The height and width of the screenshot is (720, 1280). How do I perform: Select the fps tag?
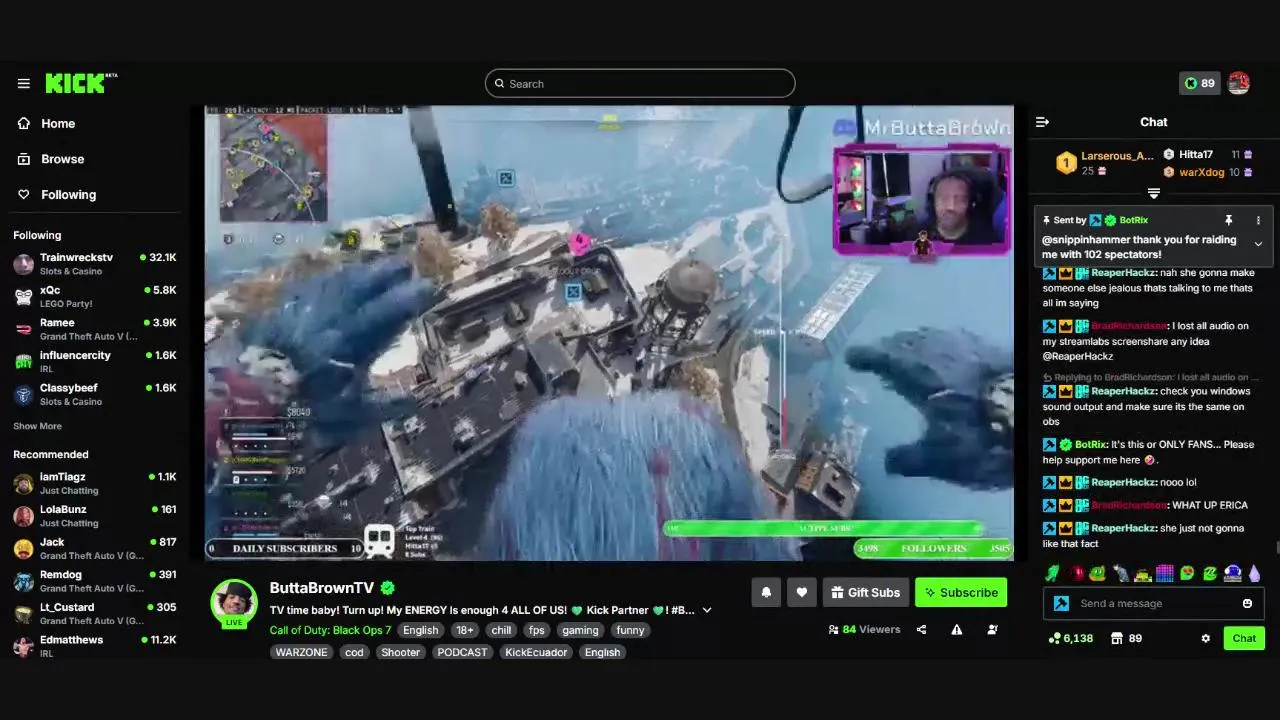pyautogui.click(x=537, y=630)
